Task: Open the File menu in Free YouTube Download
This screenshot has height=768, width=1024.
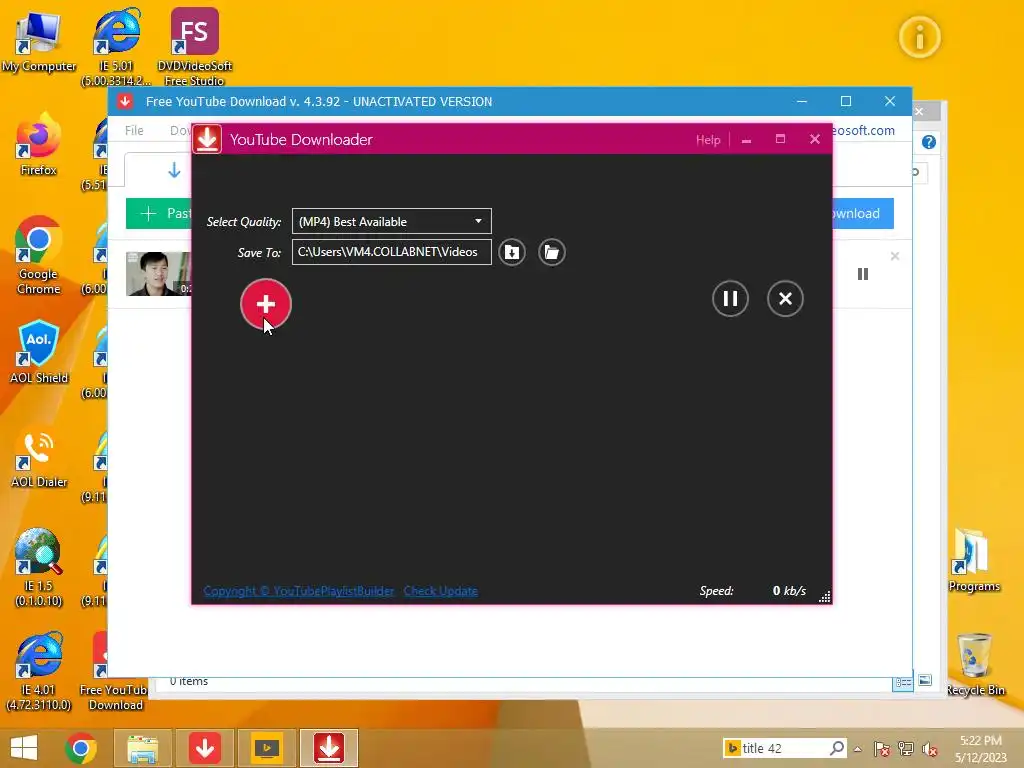Action: tap(134, 130)
